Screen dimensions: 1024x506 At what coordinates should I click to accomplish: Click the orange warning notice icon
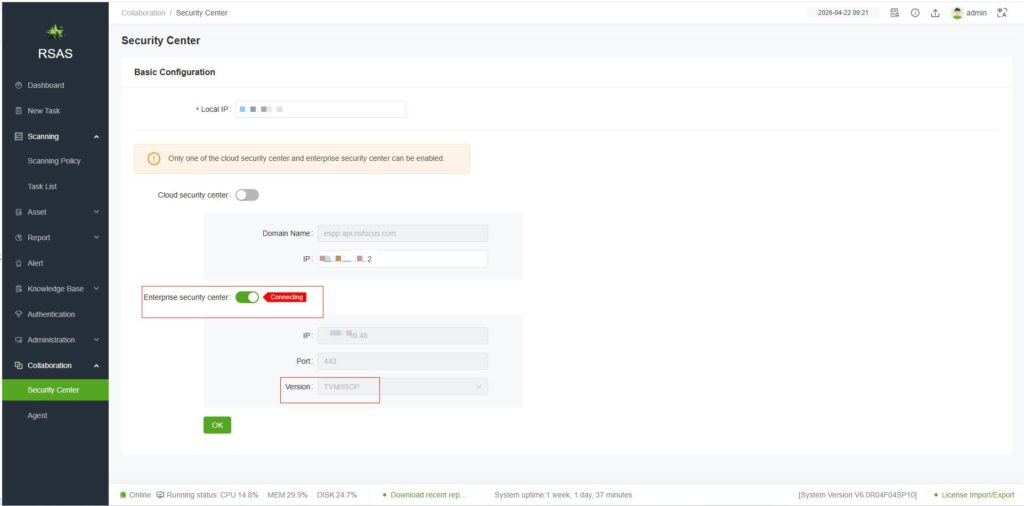[x=154, y=159]
